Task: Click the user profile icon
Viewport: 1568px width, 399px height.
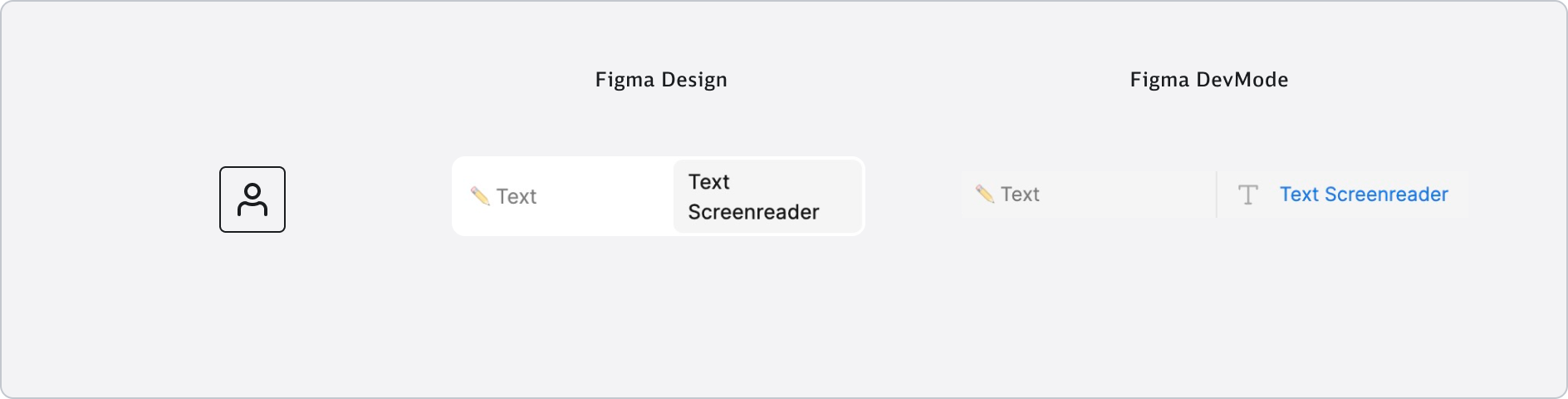Action: click(252, 199)
